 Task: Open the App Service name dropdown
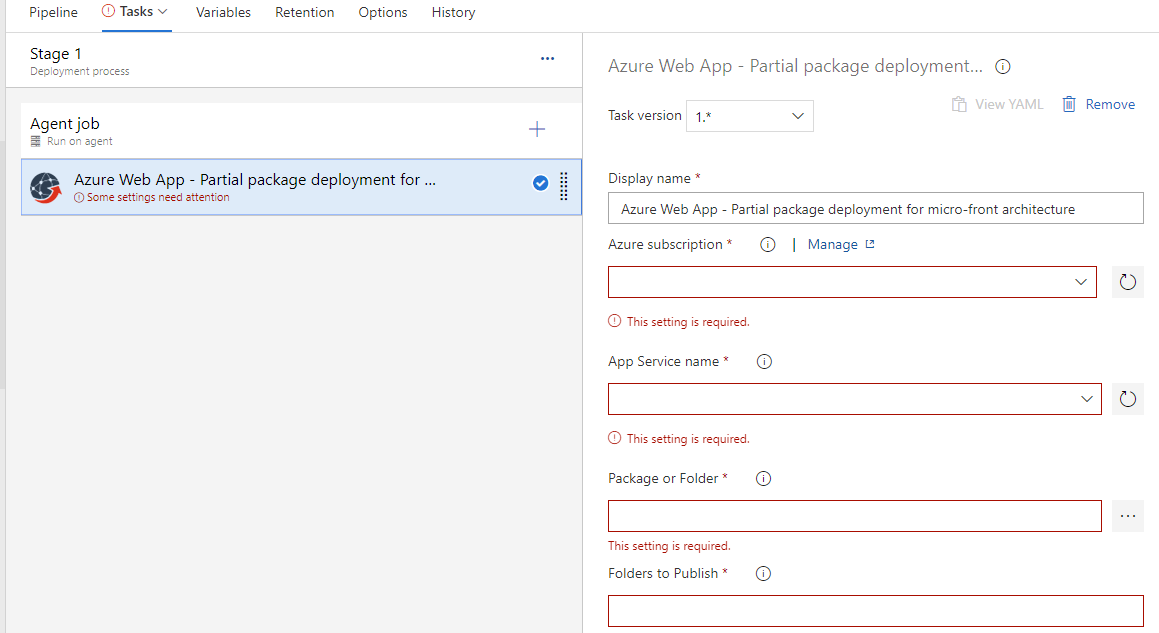[x=854, y=399]
